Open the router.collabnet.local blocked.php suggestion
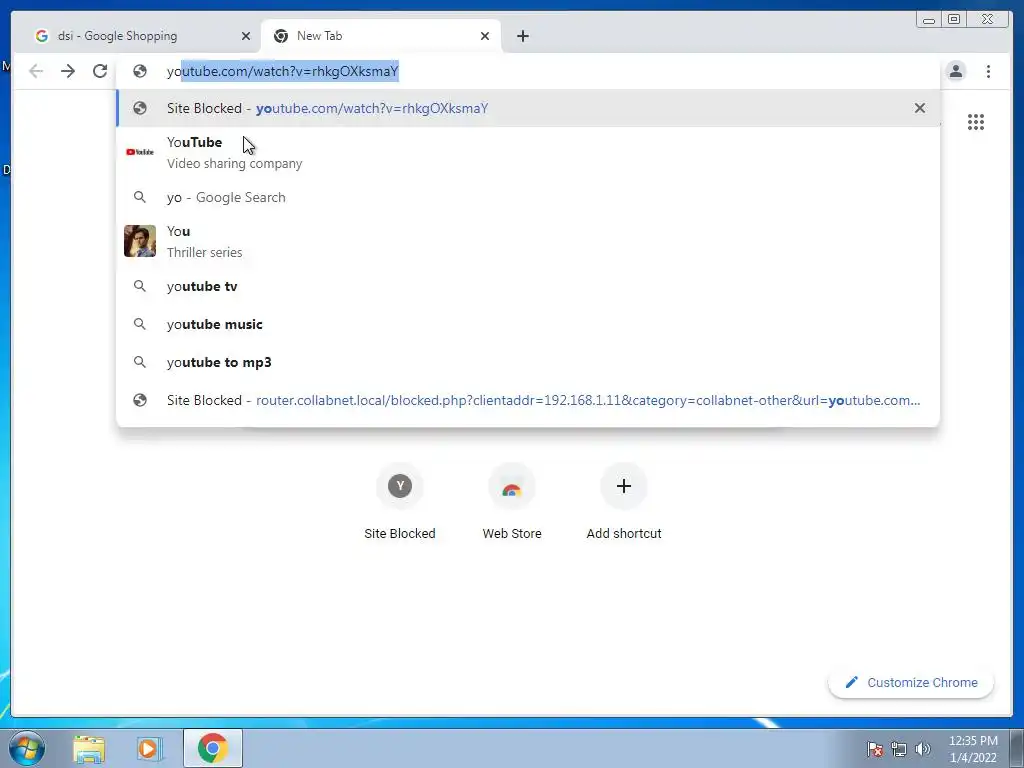Image resolution: width=1024 pixels, height=768 pixels. (528, 400)
